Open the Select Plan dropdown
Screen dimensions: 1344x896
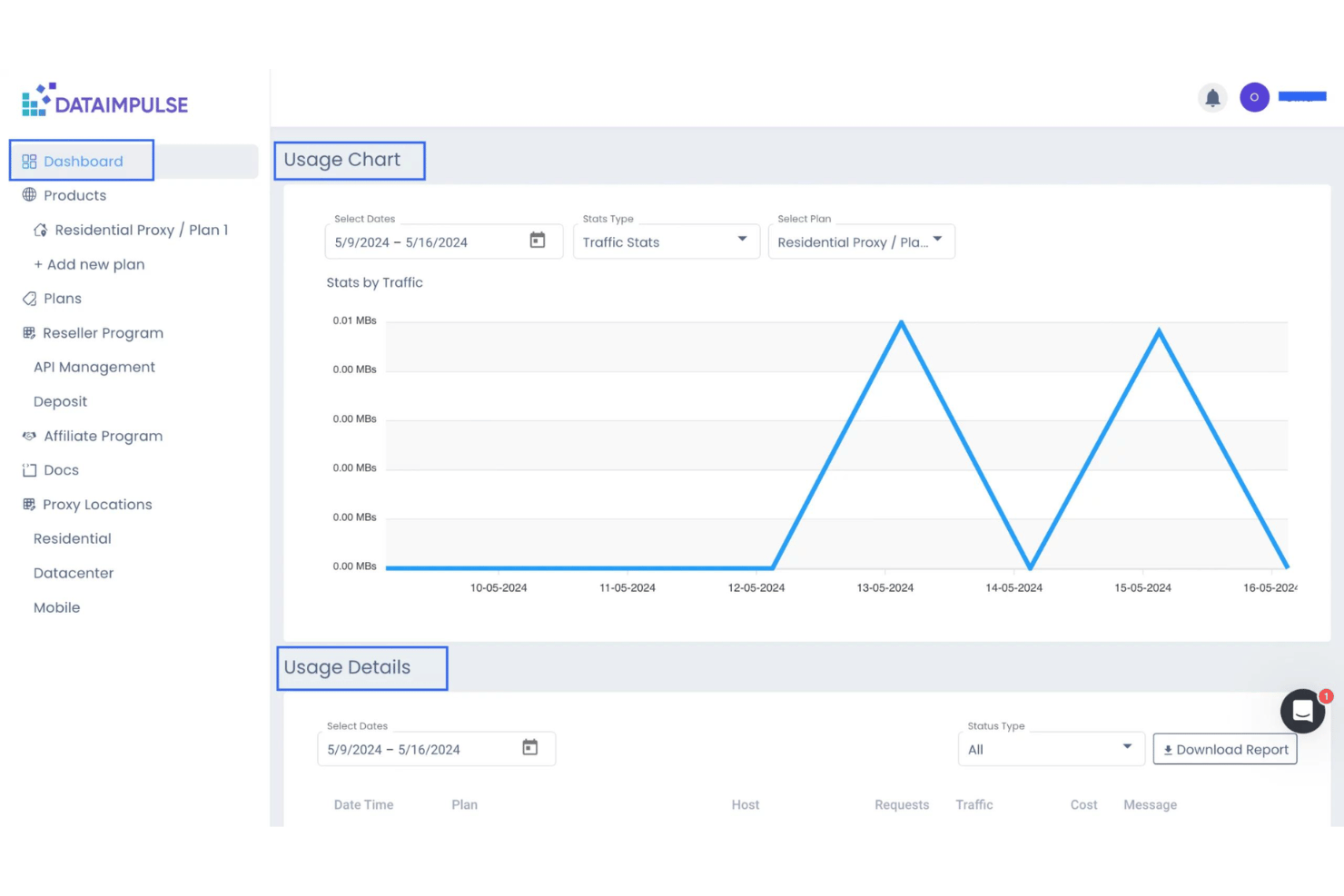pos(861,241)
